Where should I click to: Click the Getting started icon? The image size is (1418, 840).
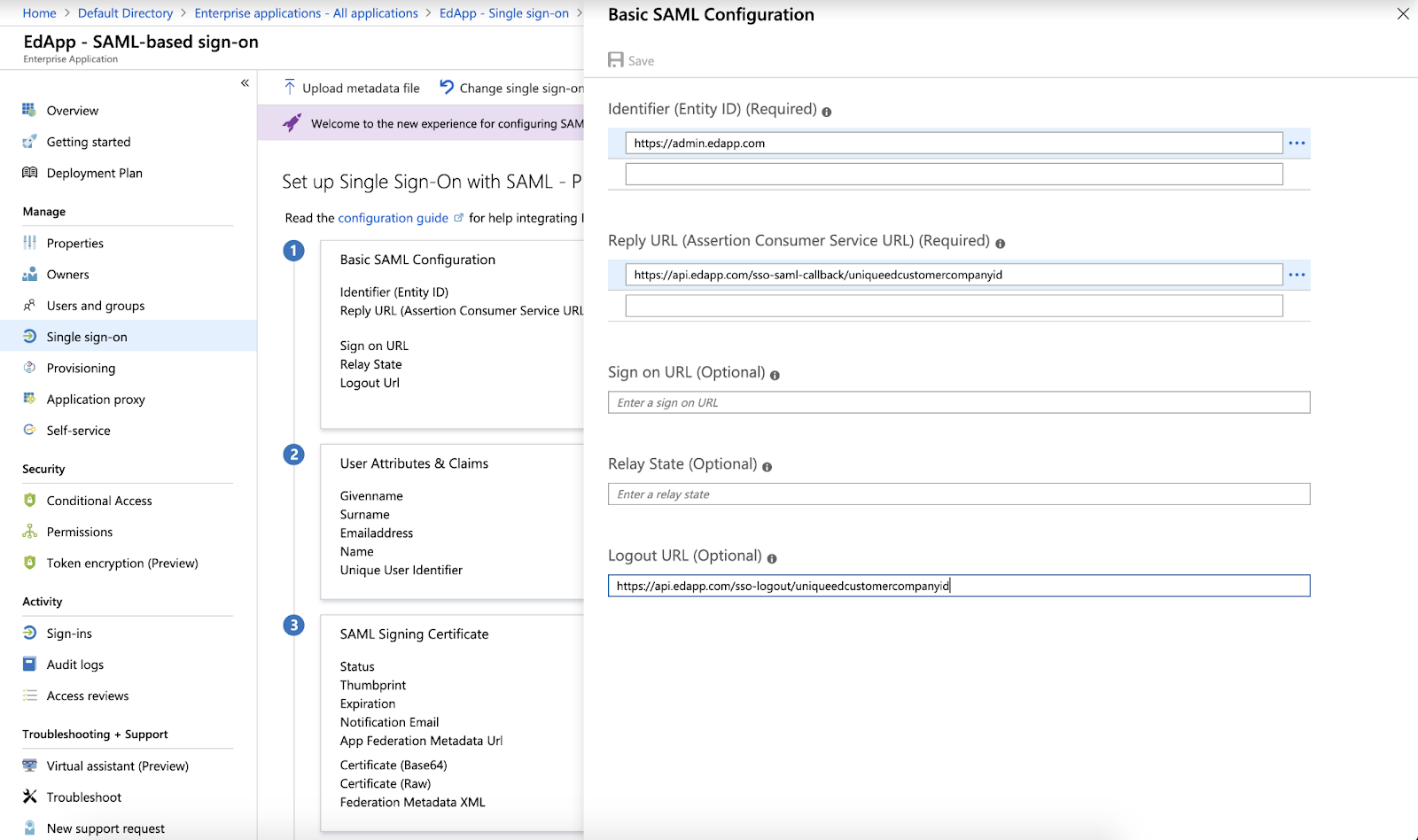29,142
